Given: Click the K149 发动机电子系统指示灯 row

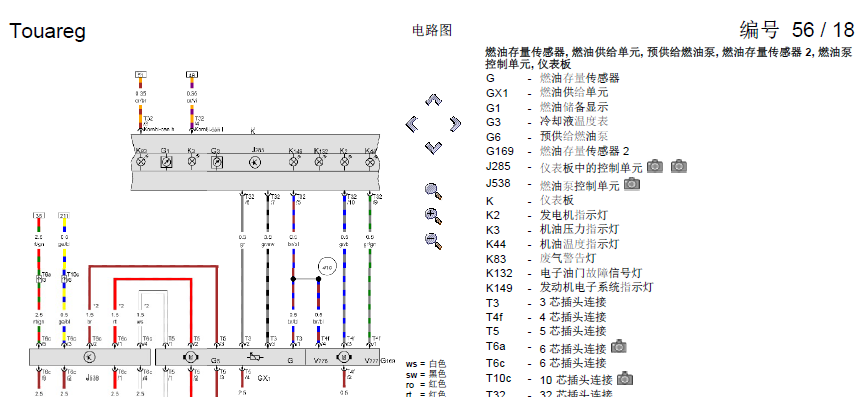Looking at the screenshot, I should (569, 287).
